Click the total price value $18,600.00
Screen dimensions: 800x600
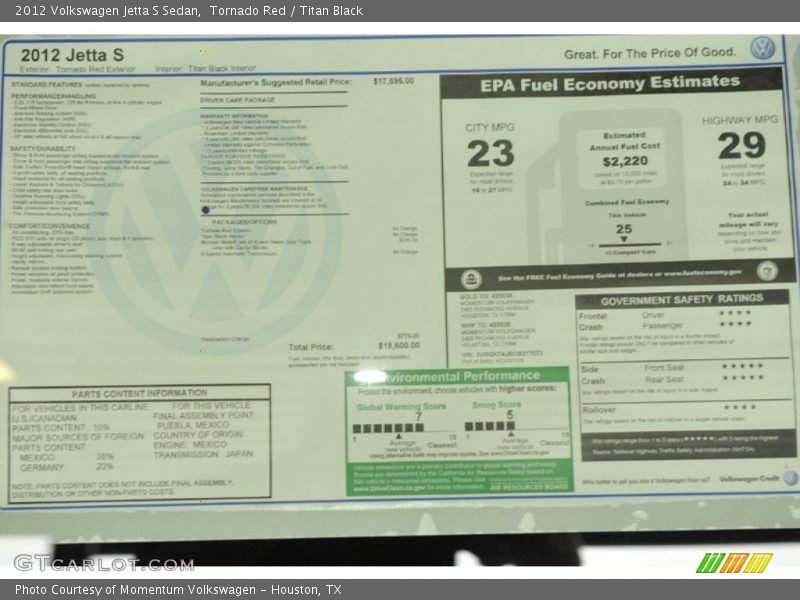(x=399, y=345)
